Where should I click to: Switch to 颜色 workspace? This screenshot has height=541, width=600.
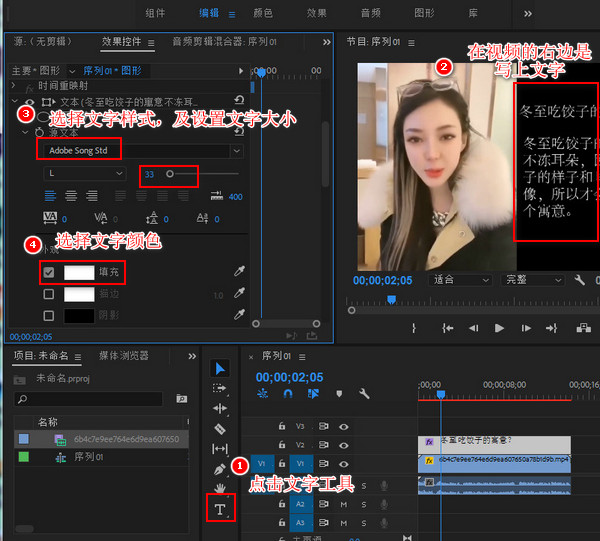pyautogui.click(x=263, y=13)
